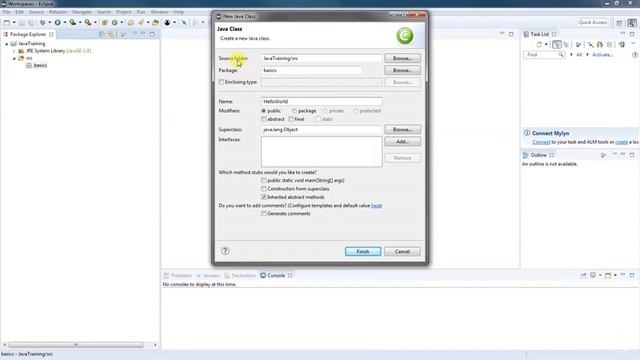
Task: Enable Constructors from superclass checkbox
Action: coord(264,189)
